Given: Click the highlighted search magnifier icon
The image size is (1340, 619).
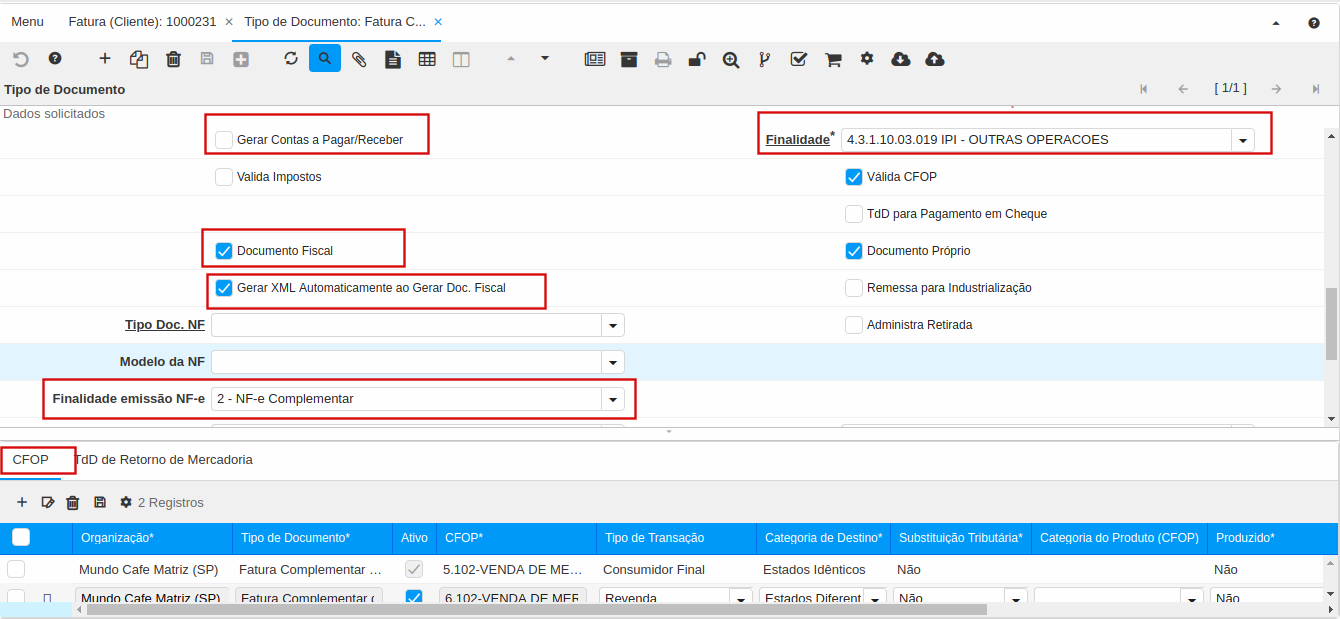Looking at the screenshot, I should pyautogui.click(x=325, y=59).
